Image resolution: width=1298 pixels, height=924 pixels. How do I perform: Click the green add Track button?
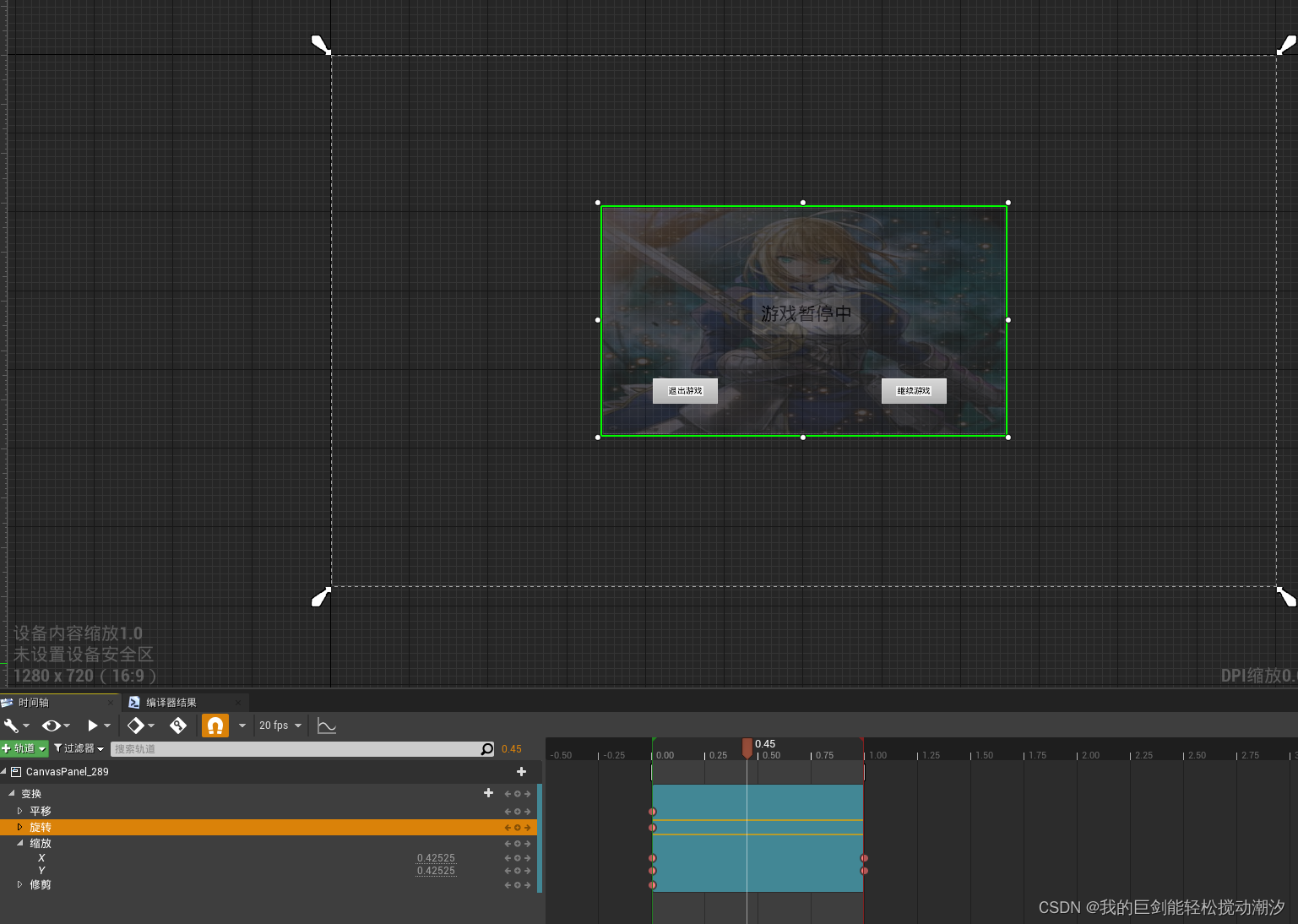coord(24,748)
